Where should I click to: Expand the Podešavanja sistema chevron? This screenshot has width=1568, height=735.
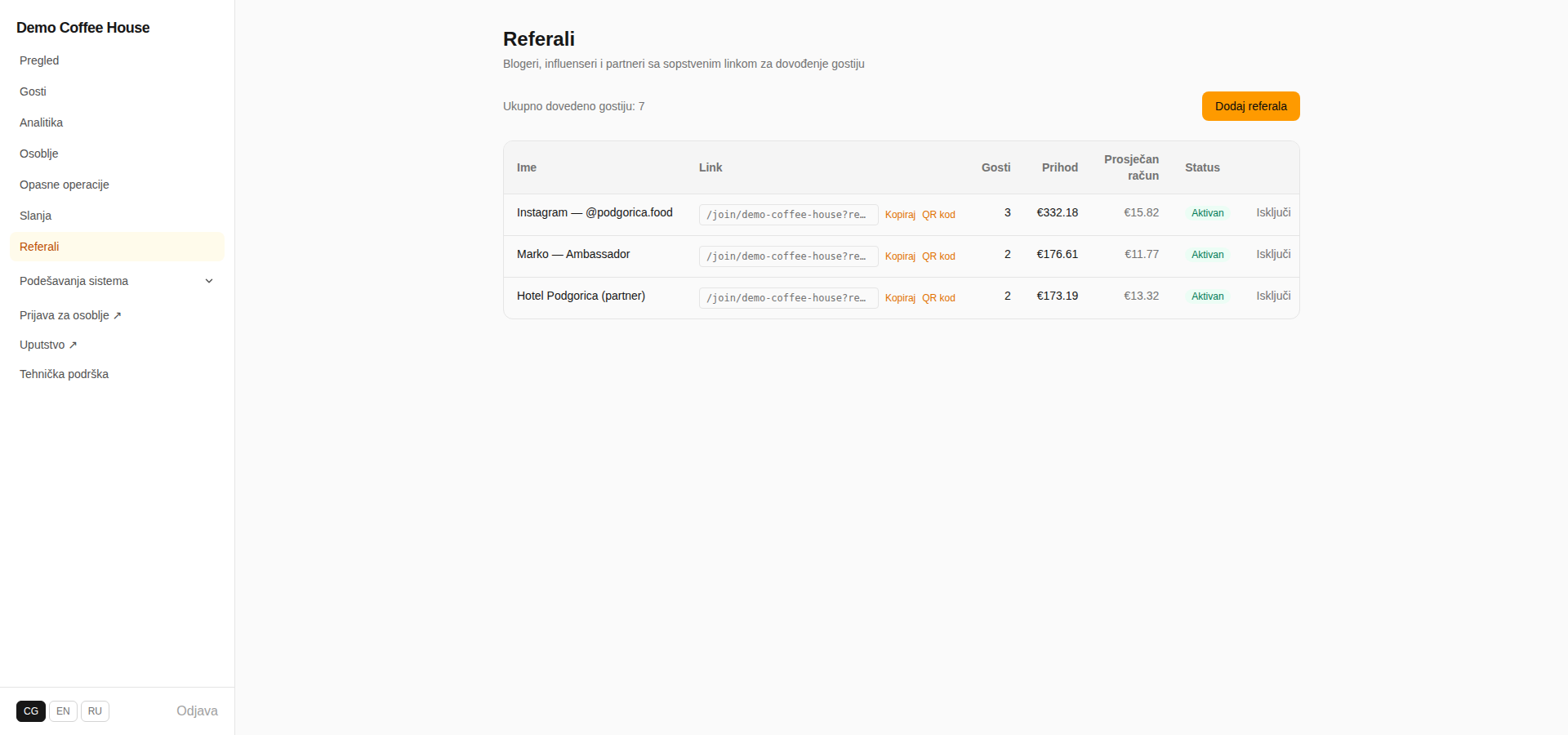tap(209, 281)
